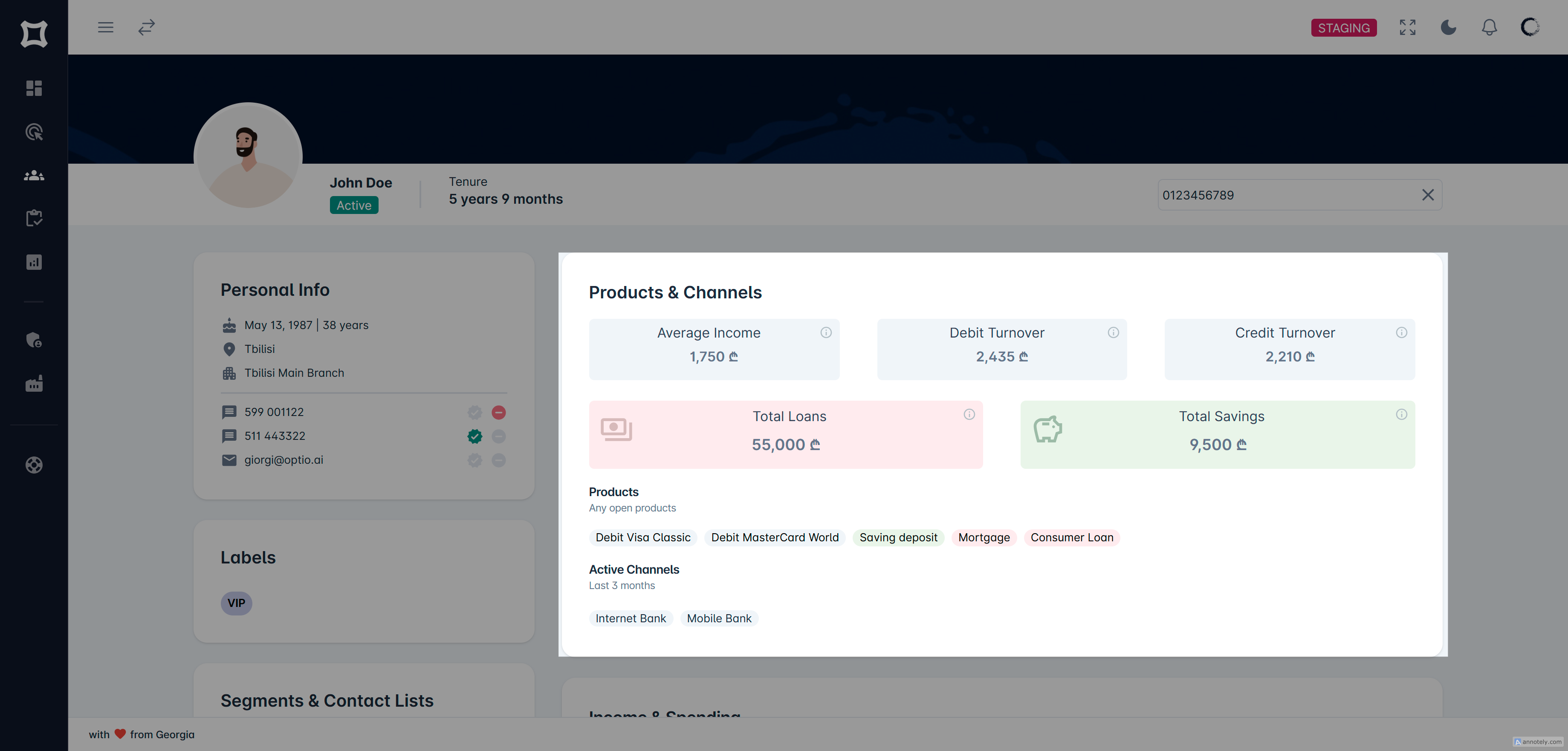Select the Internet Bank channel tag
The width and height of the screenshot is (1568, 751).
point(631,618)
